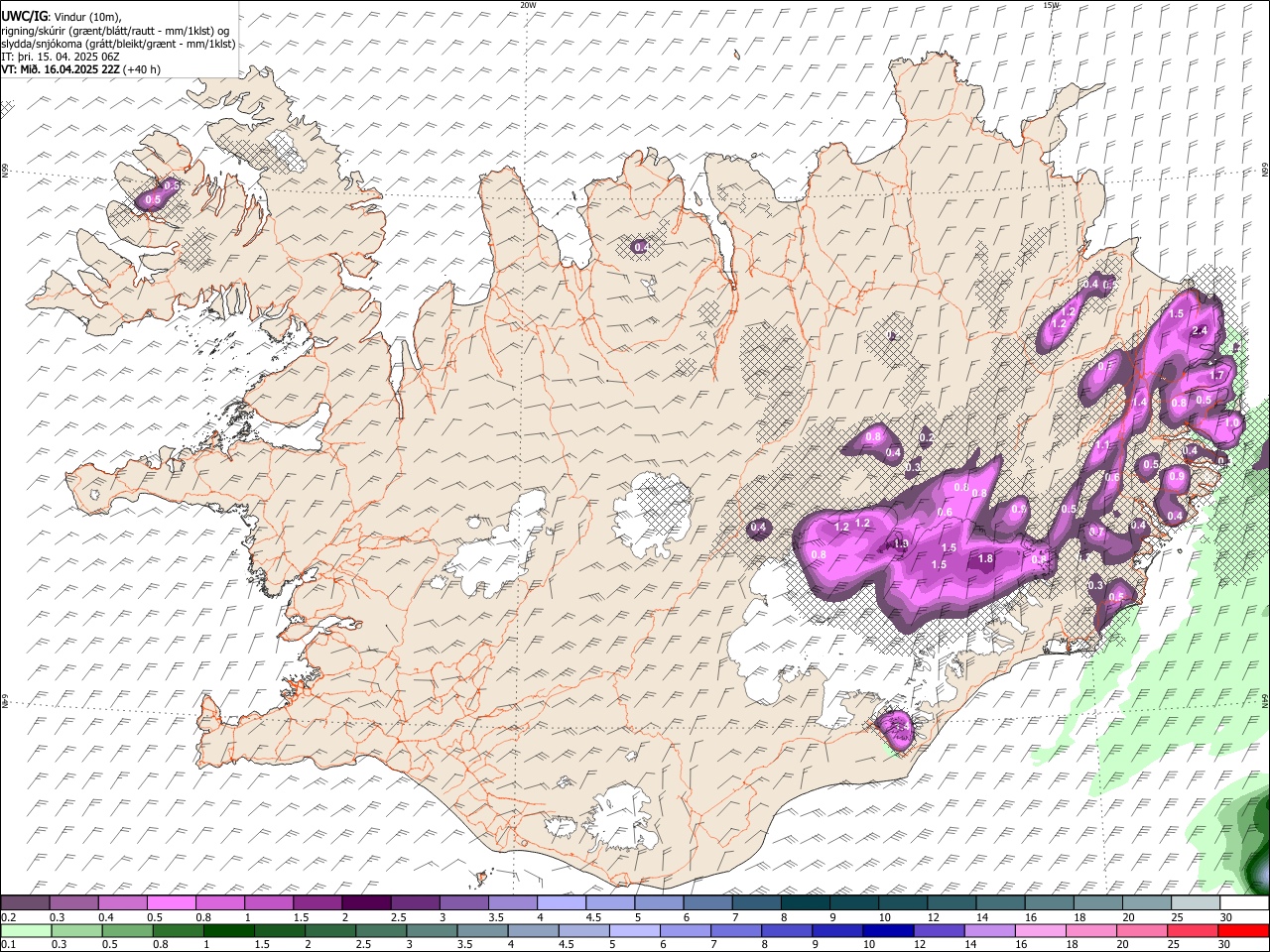
Task: Click the bright red 30 mm rain swatch
Action: coord(1243,931)
